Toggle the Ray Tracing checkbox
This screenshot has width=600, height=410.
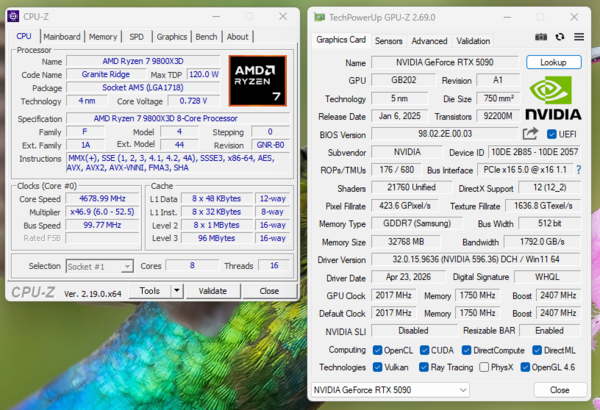(424, 367)
